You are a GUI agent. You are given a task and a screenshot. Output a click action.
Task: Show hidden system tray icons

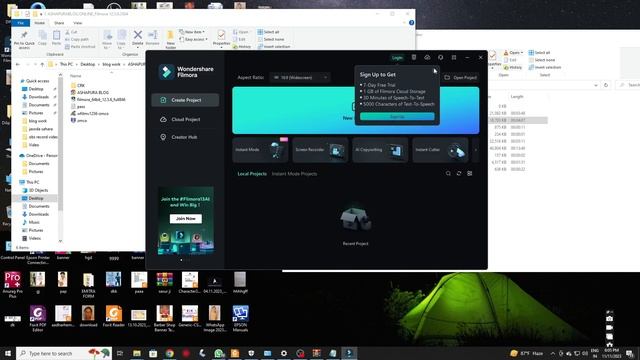tap(553, 353)
